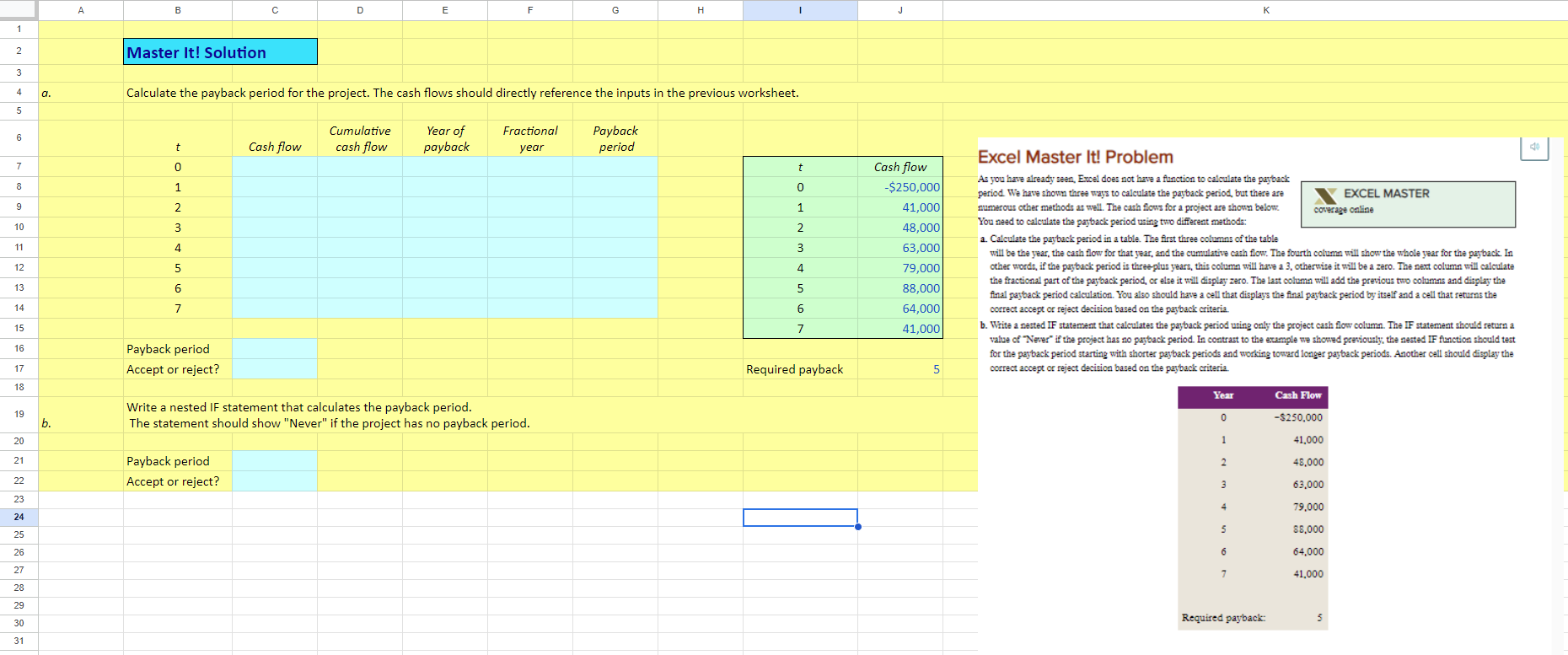Select empty year of payback cell E11
The height and width of the screenshot is (655, 1568).
445,248
